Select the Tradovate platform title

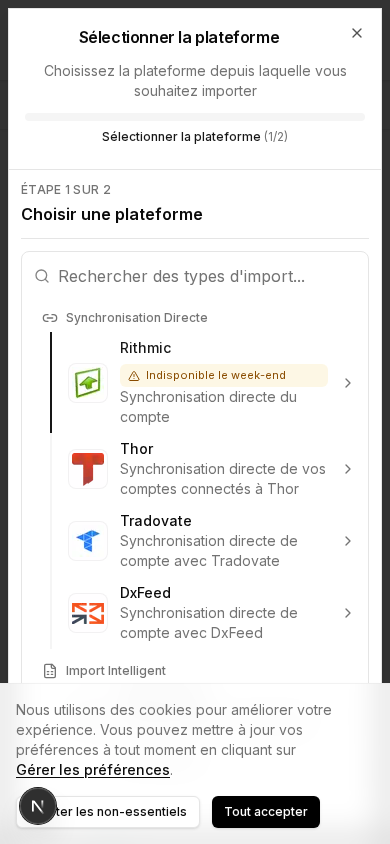(156, 521)
